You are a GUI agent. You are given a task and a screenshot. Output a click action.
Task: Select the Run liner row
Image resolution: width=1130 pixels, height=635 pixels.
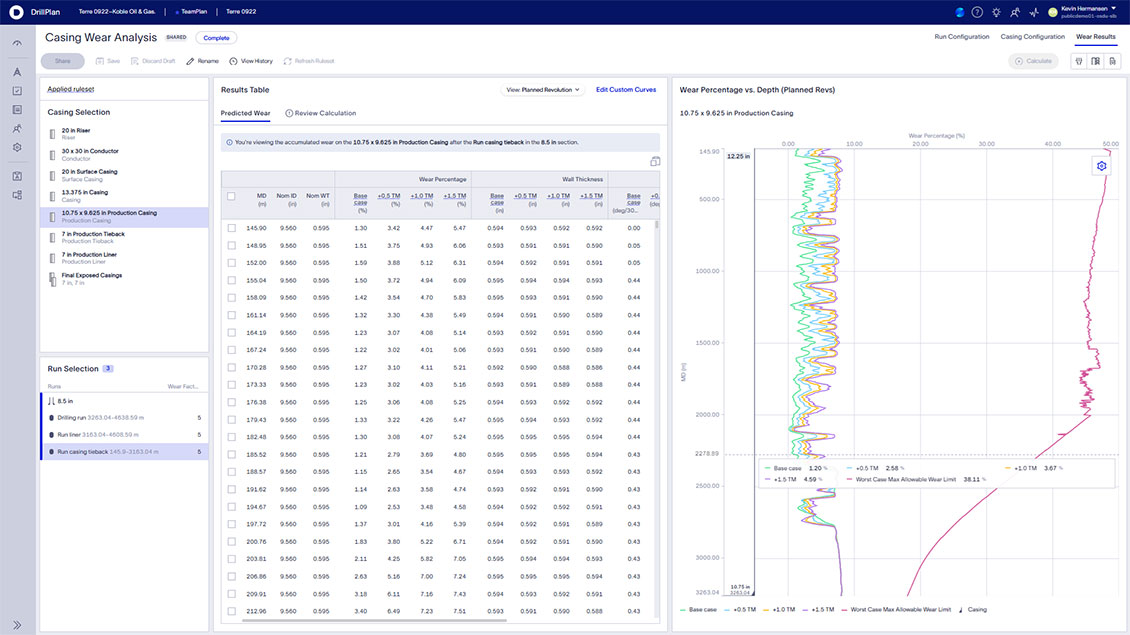124,435
